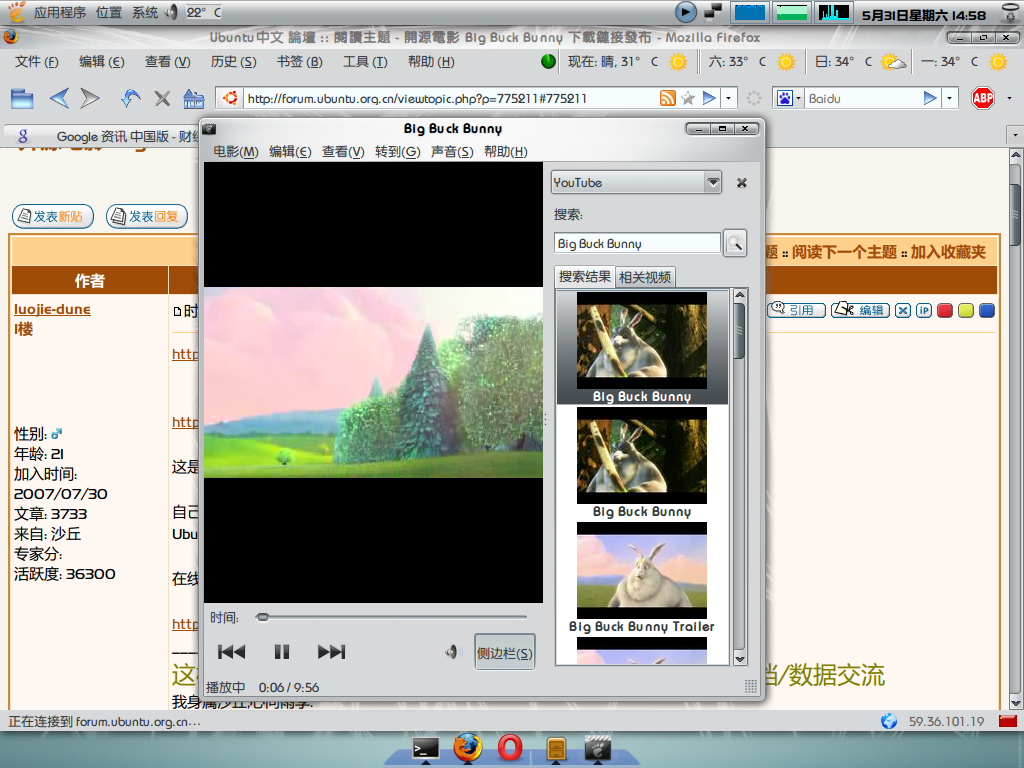This screenshot has height=768, width=1024.
Task: Click the Go arrow in address bar
Action: click(709, 99)
